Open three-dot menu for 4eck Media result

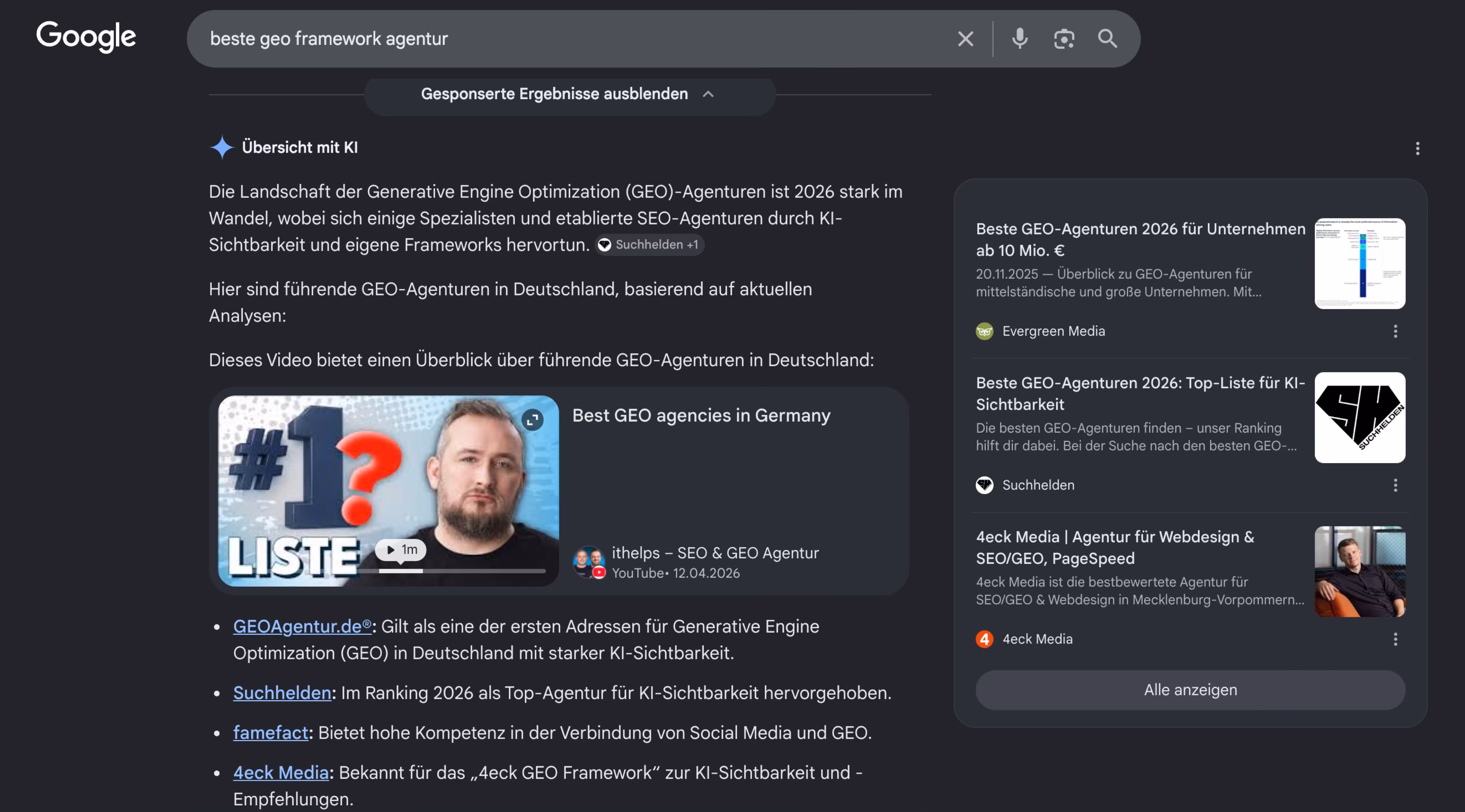pos(1395,639)
